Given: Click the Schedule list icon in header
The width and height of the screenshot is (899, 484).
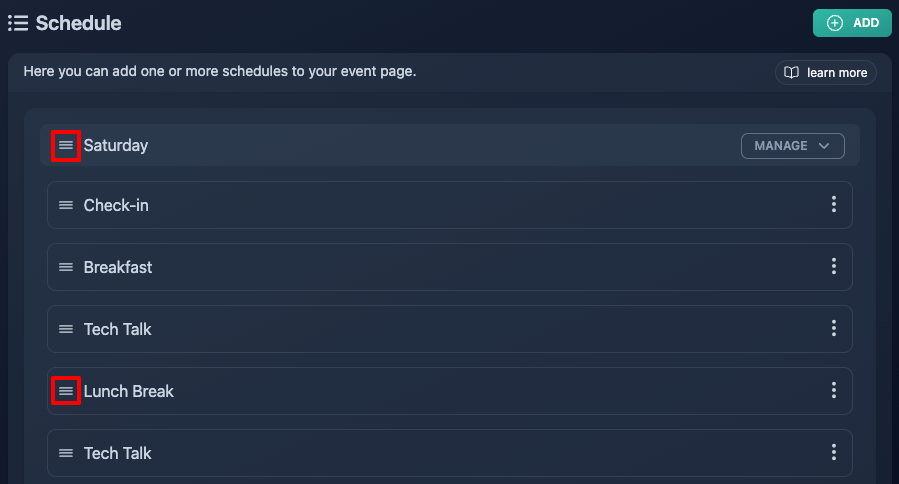Looking at the screenshot, I should pyautogui.click(x=18, y=23).
